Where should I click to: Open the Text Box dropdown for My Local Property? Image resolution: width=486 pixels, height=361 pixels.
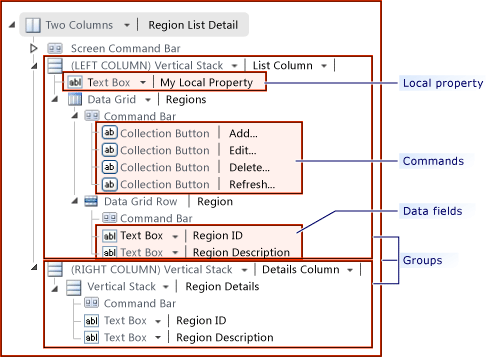point(143,83)
